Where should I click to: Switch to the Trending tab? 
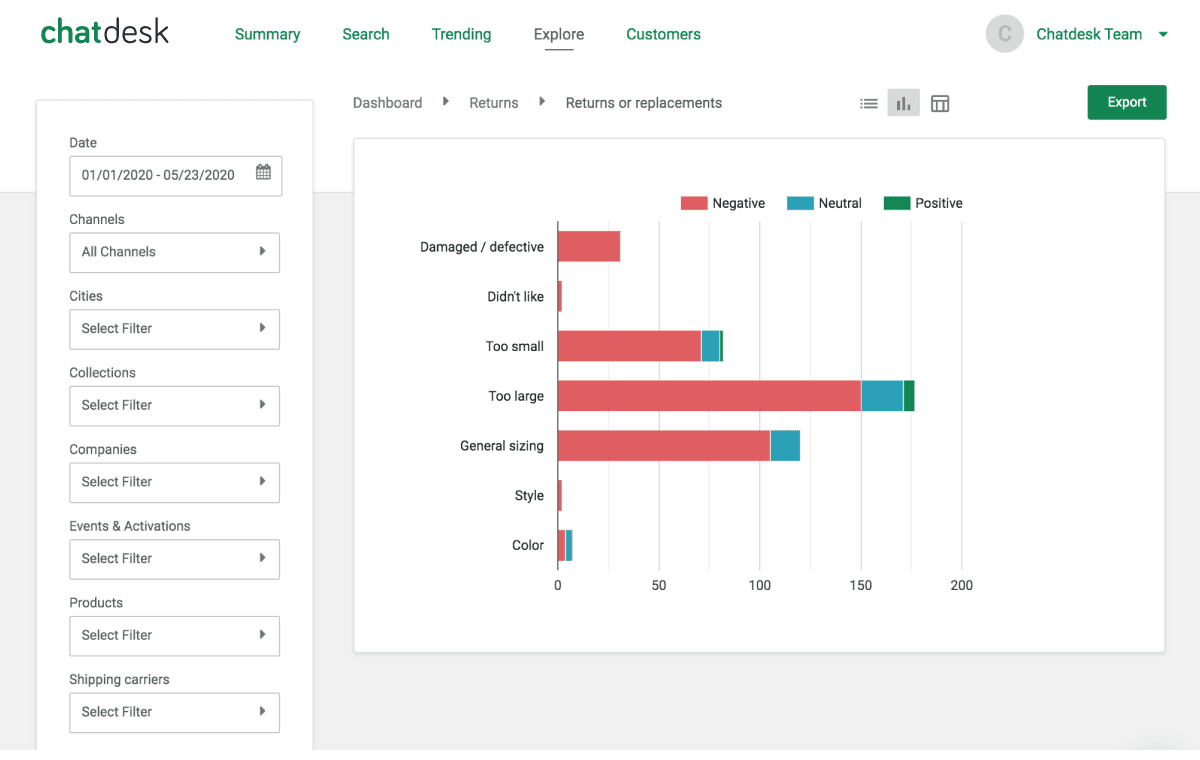(461, 33)
